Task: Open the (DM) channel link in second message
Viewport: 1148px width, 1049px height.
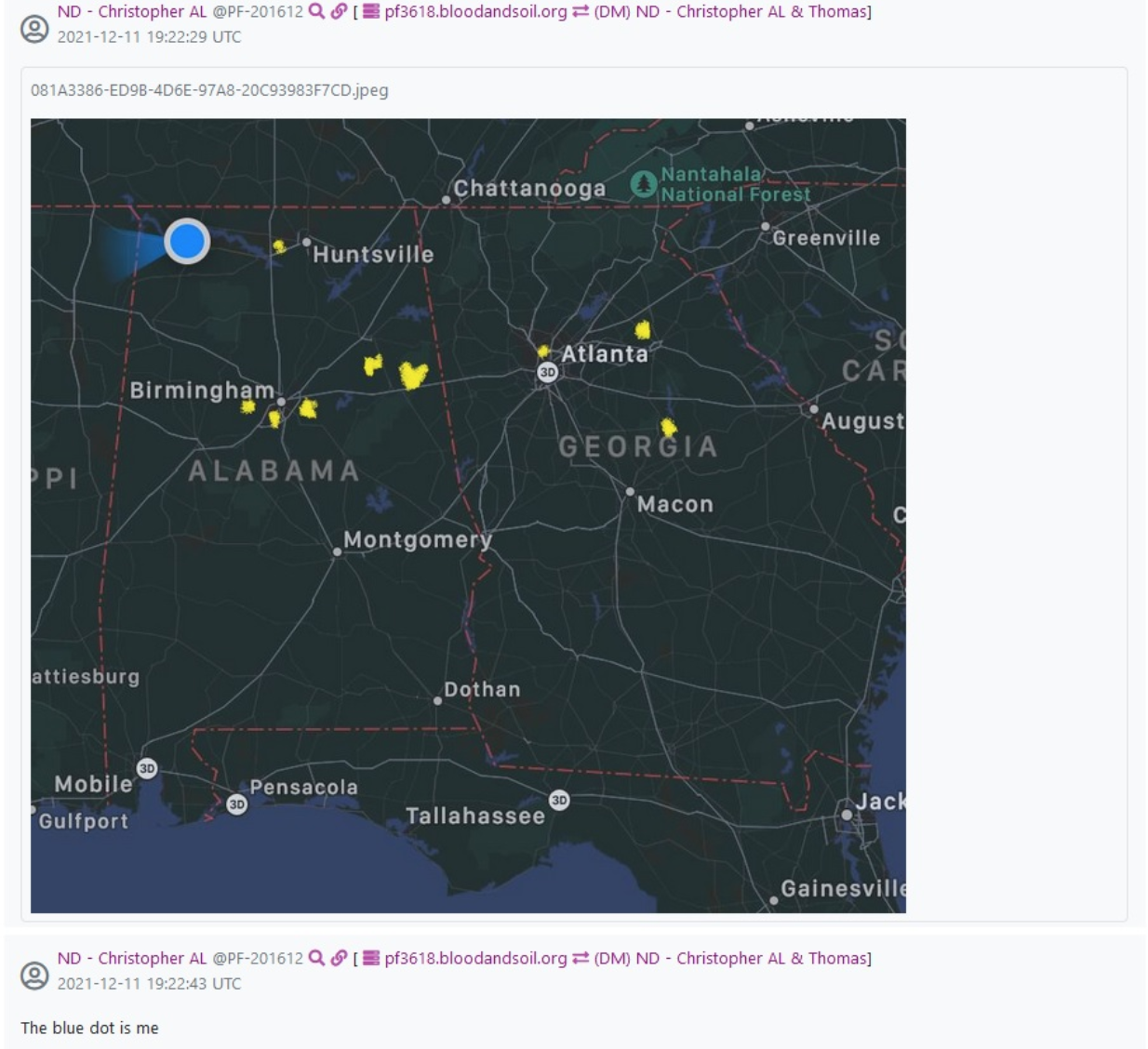Action: pos(731,958)
